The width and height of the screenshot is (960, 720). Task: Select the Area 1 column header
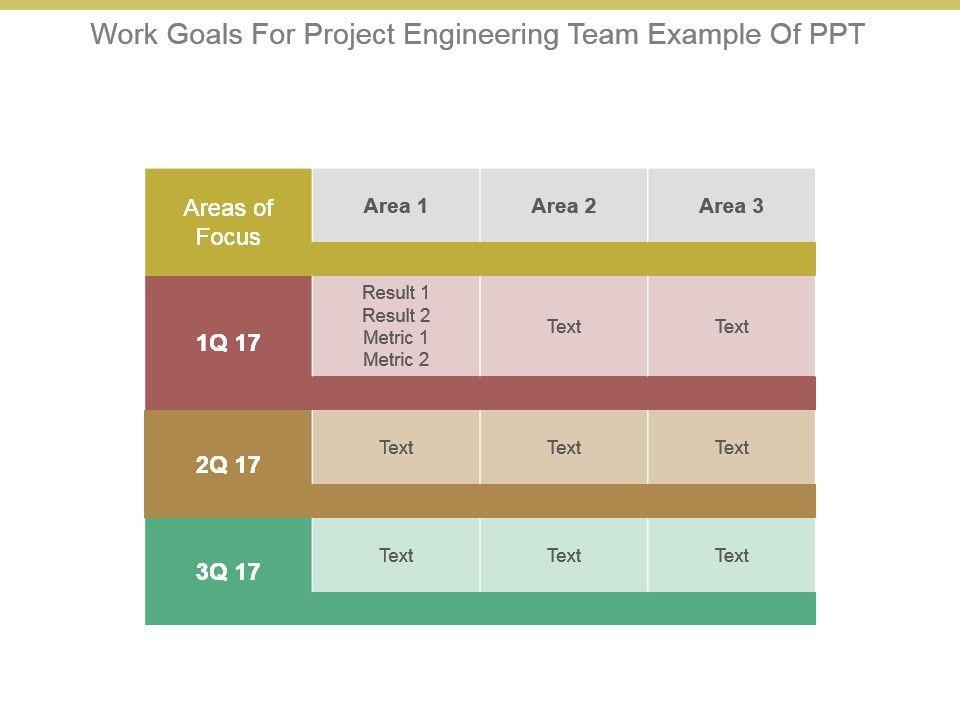[x=396, y=206]
